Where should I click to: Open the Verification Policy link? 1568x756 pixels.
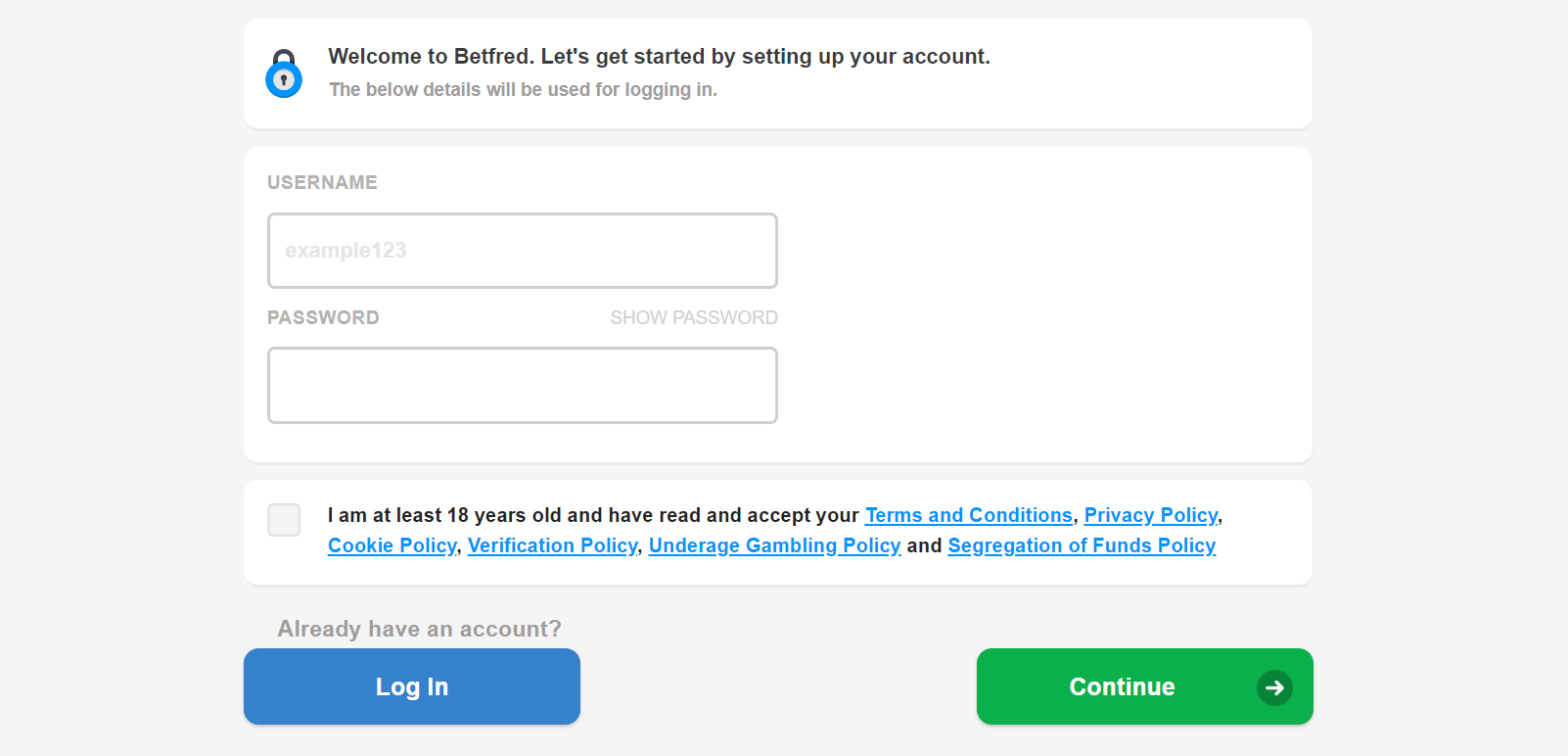click(553, 545)
